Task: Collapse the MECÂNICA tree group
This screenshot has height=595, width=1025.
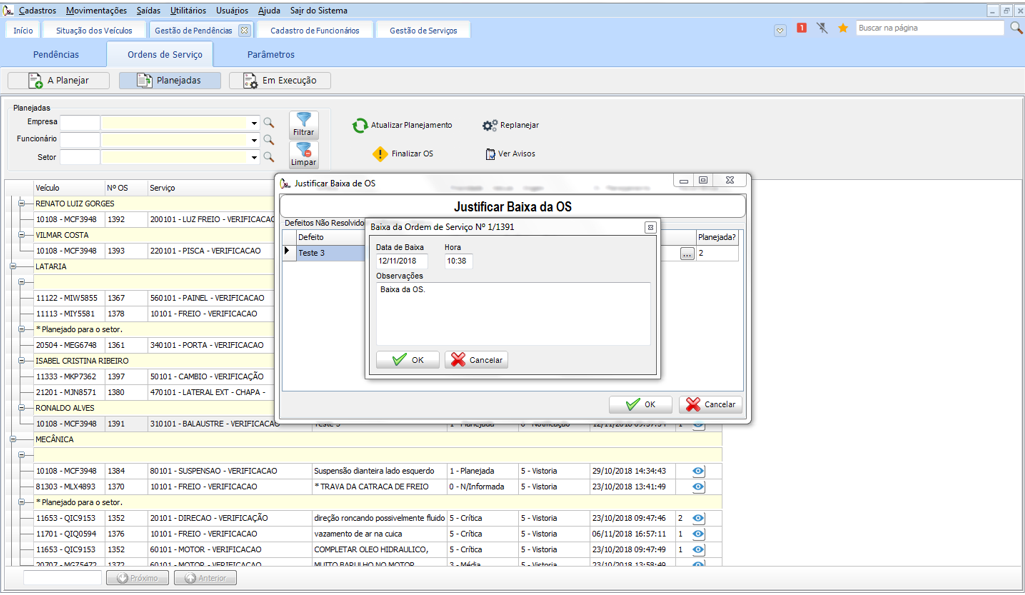Action: click(x=13, y=439)
